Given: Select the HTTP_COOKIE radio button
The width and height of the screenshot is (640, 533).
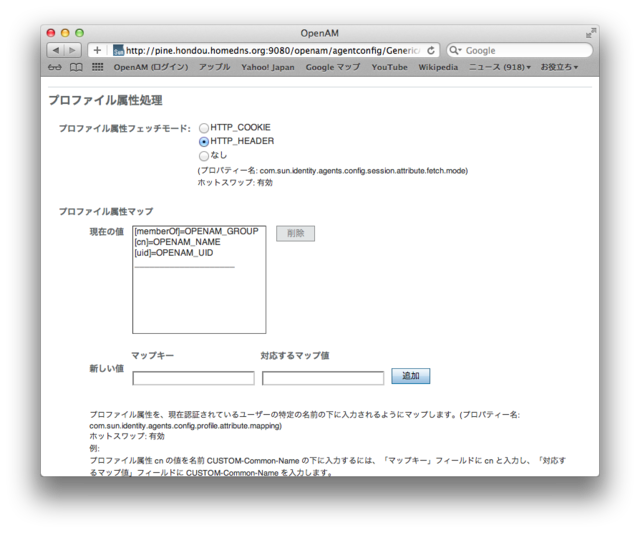Looking at the screenshot, I should click(x=204, y=128).
